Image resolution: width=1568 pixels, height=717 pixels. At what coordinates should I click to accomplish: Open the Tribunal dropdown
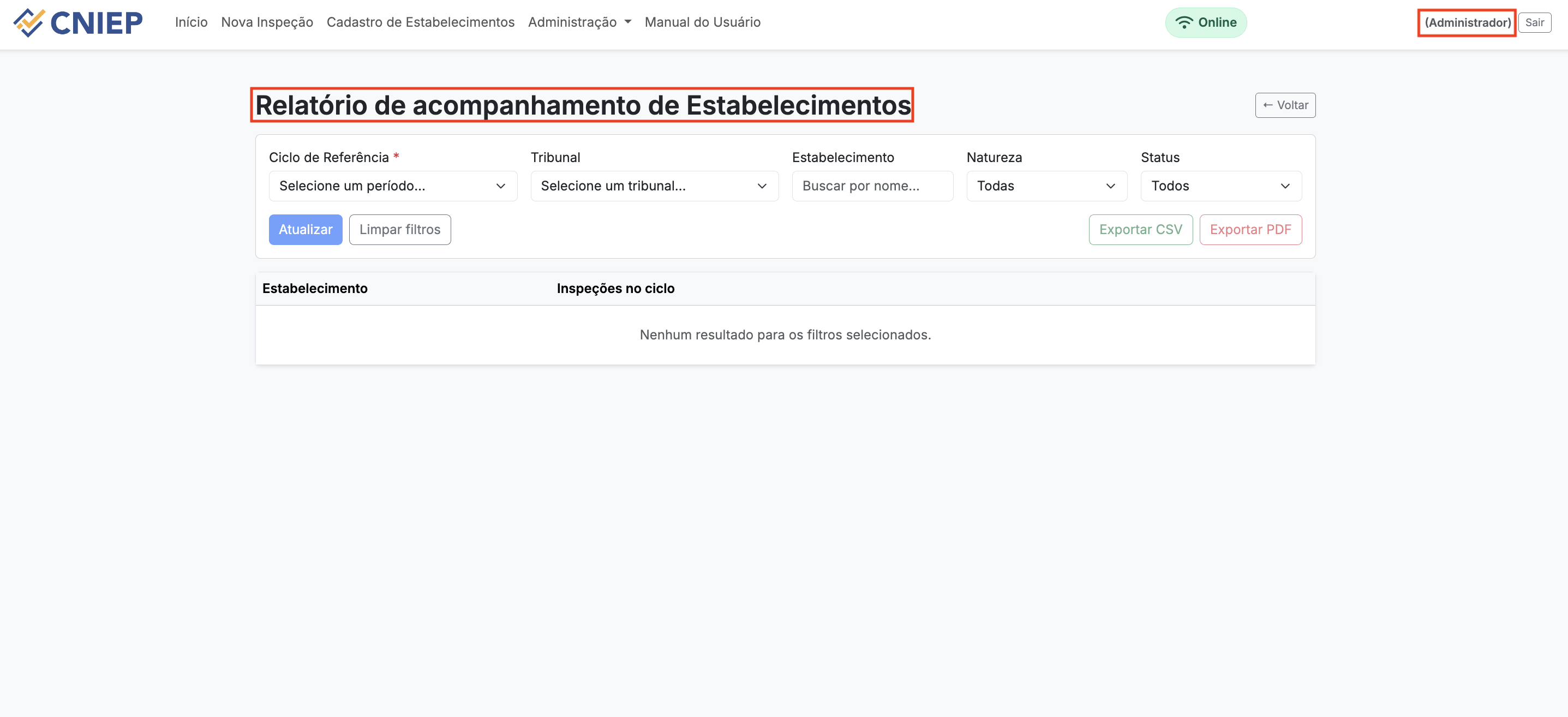click(x=654, y=186)
